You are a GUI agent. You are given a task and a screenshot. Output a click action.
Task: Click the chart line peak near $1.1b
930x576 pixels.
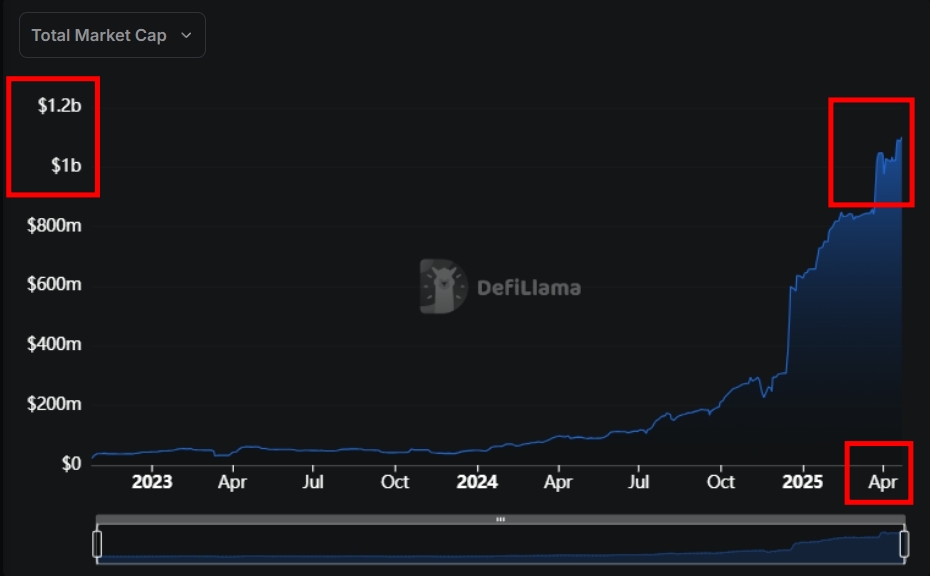[x=900, y=139]
